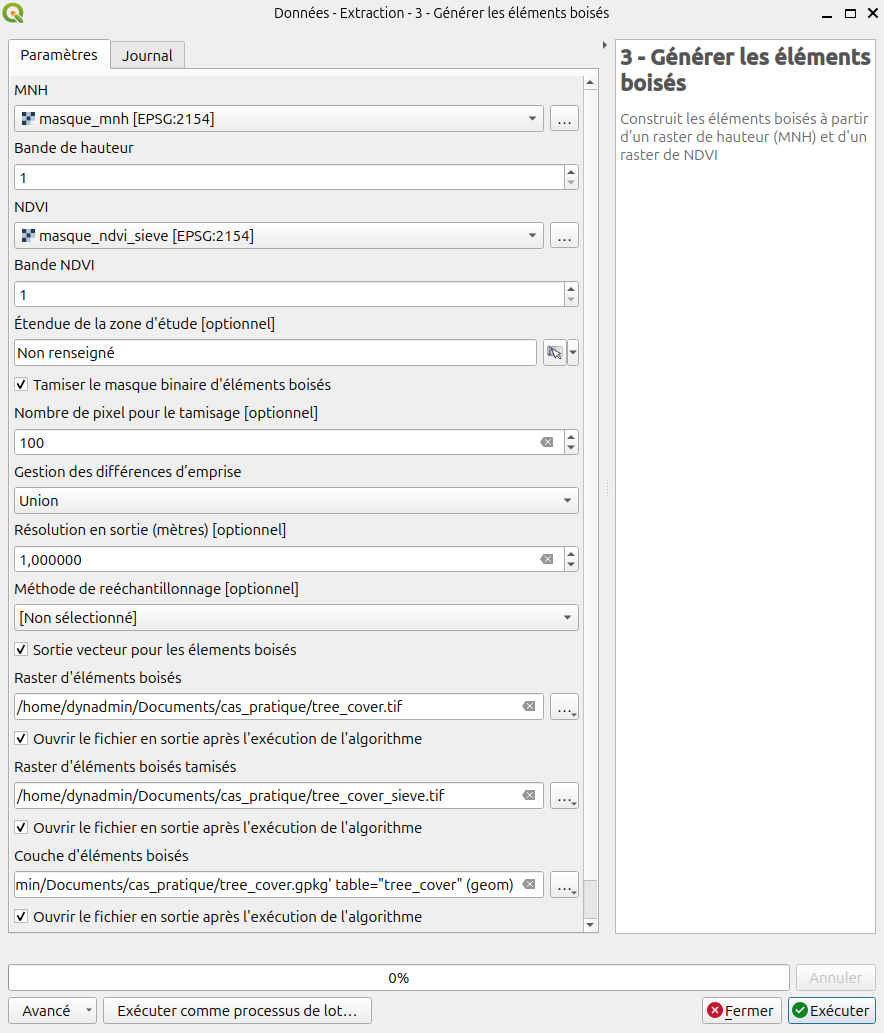
Task: Toggle open-after-run checkbox under tree_cover.tif
Action: [22, 739]
